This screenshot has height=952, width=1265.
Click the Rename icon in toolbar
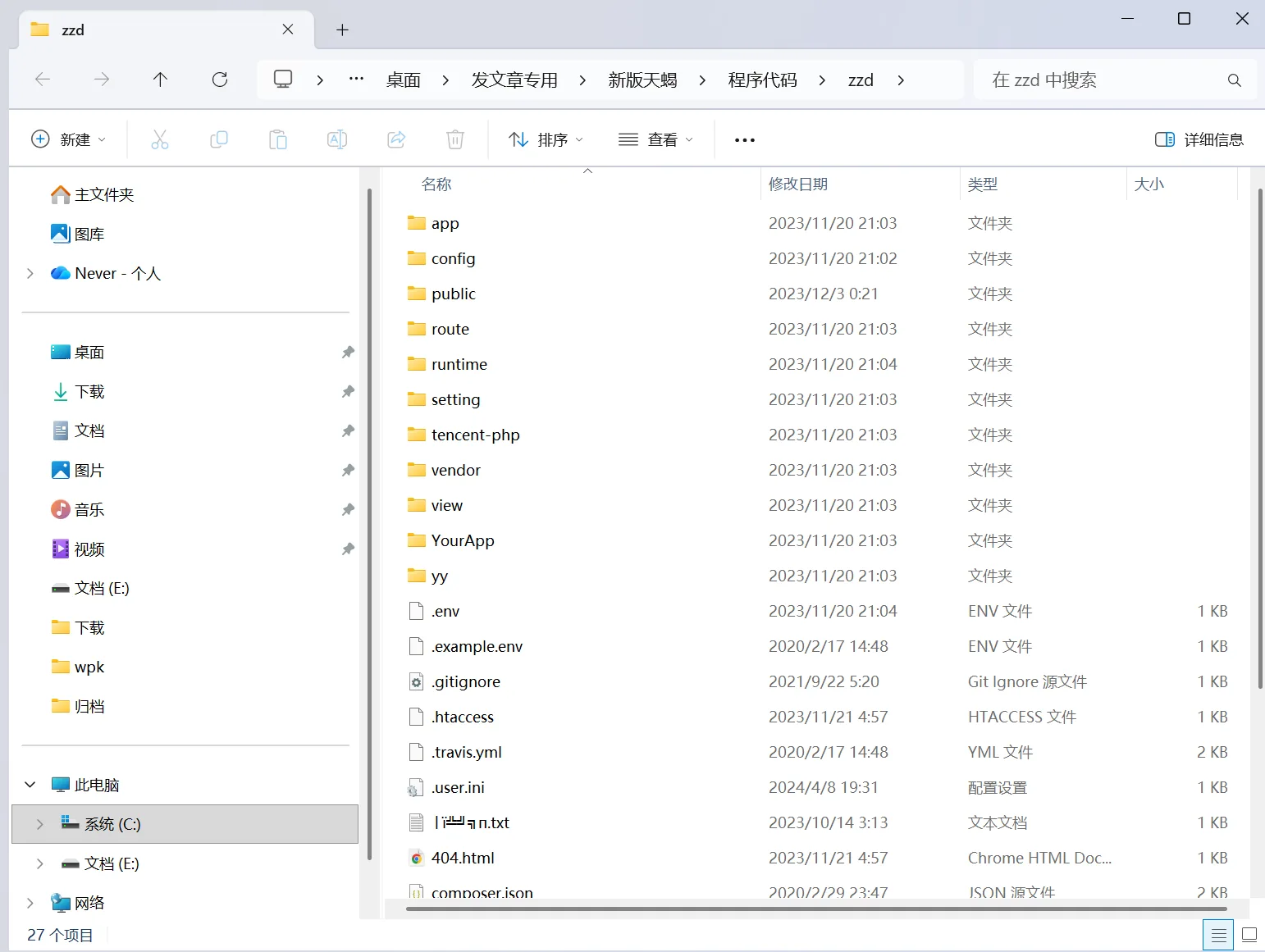tap(337, 139)
